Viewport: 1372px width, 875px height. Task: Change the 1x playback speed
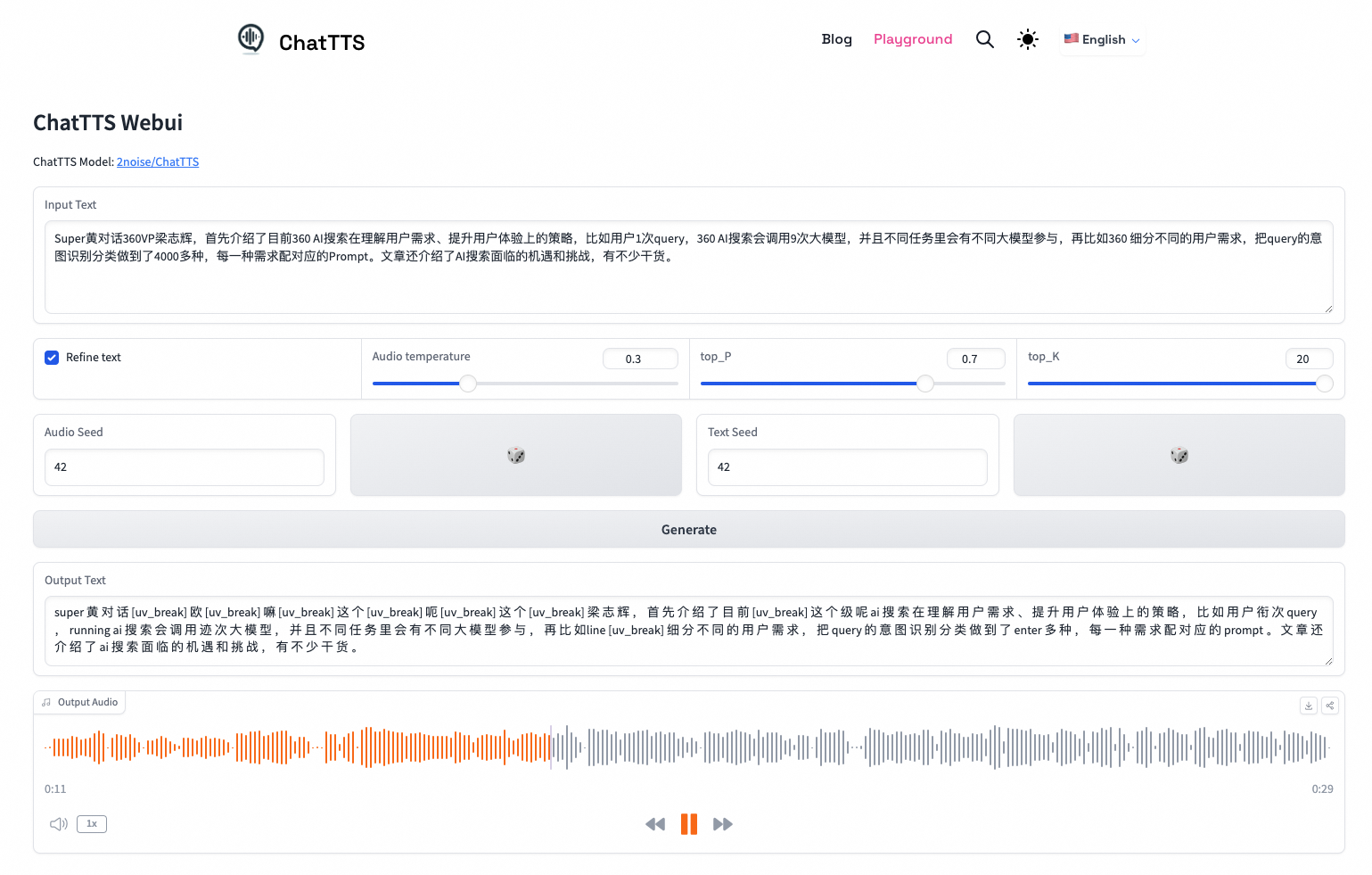click(92, 824)
